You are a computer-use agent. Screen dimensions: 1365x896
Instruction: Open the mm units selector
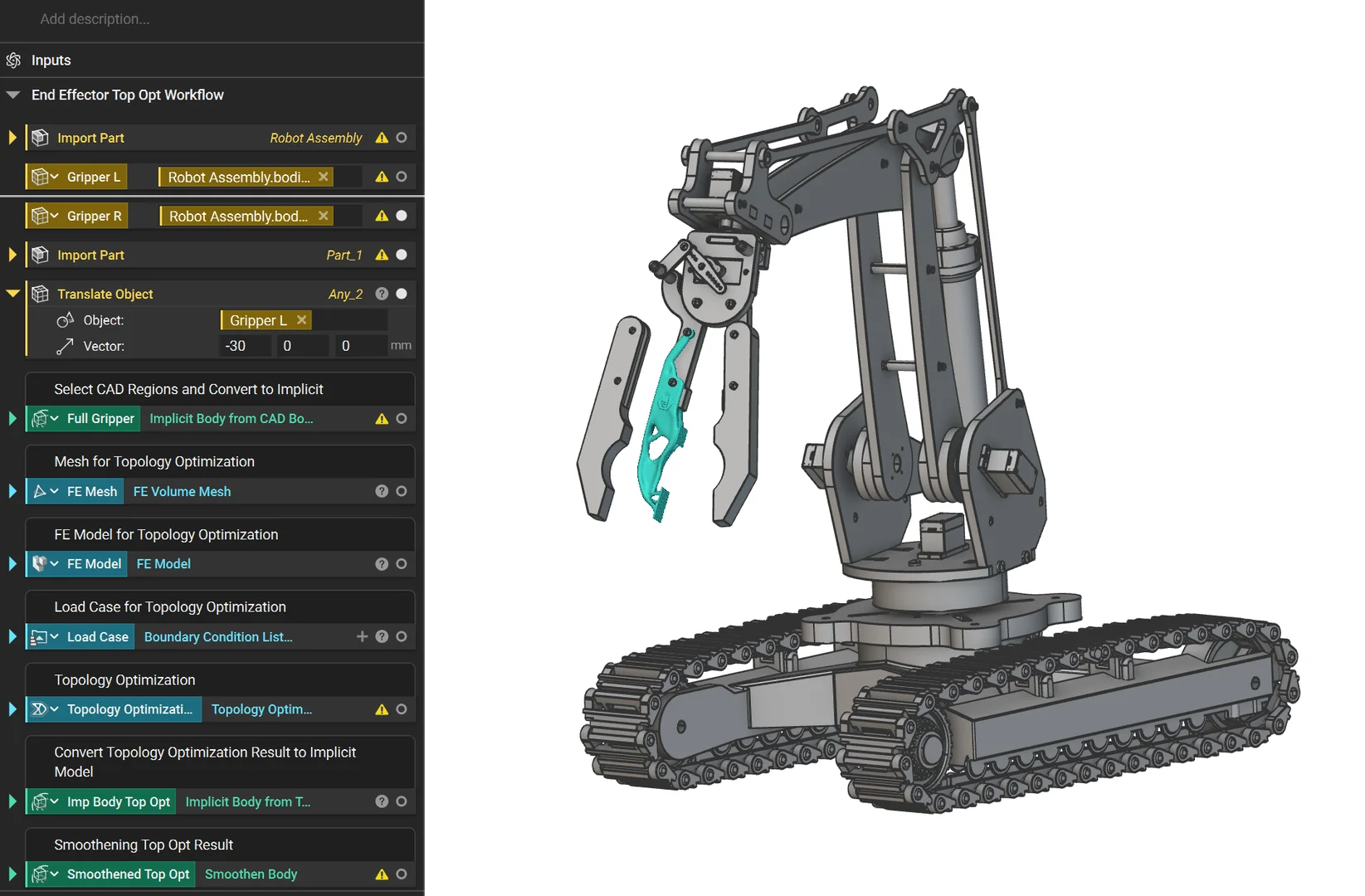point(401,346)
